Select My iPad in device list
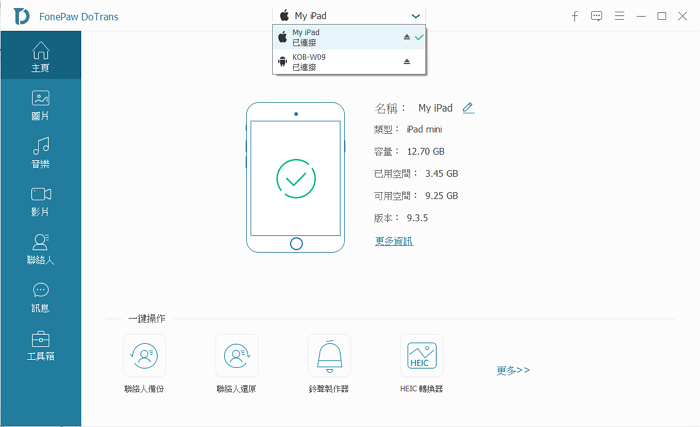This screenshot has height=427, width=700. 349,37
